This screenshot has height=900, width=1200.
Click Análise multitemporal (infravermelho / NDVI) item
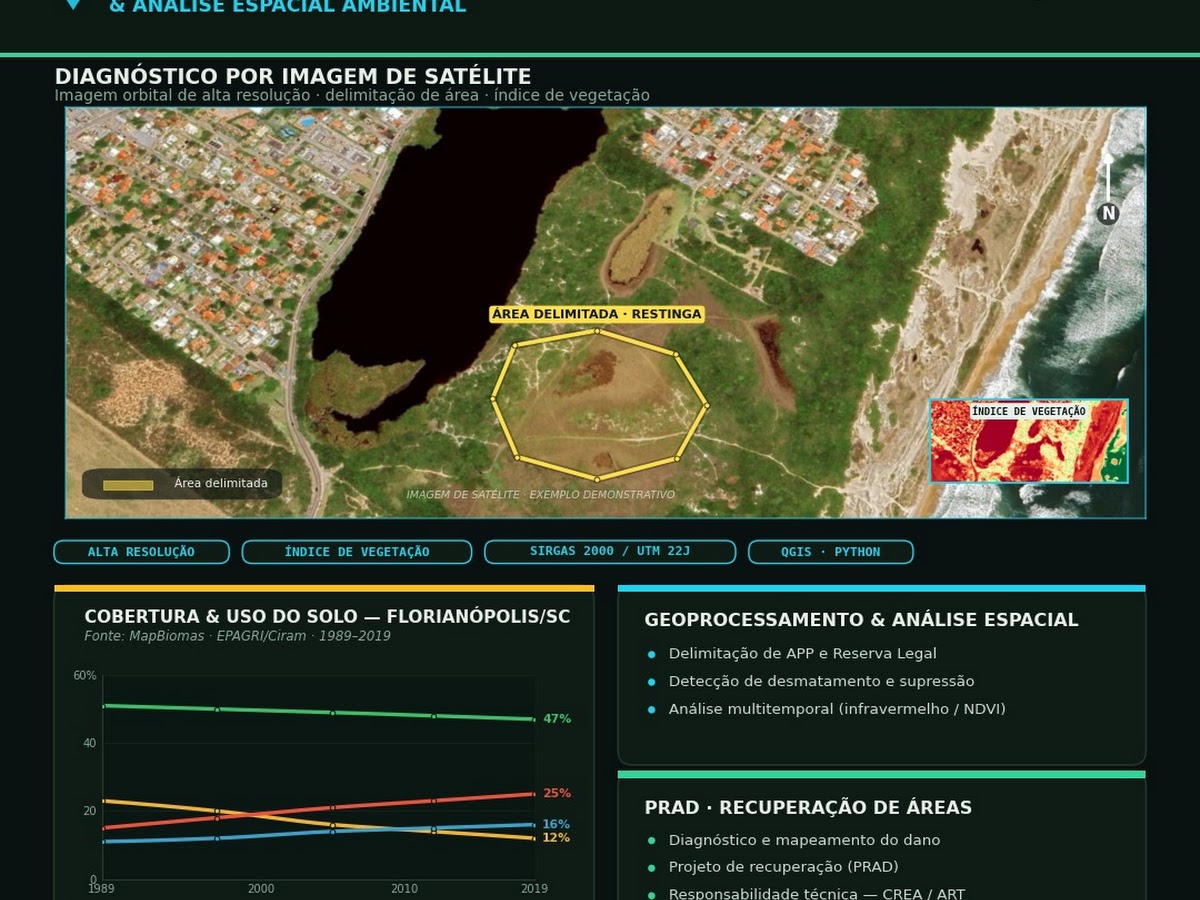(837, 709)
